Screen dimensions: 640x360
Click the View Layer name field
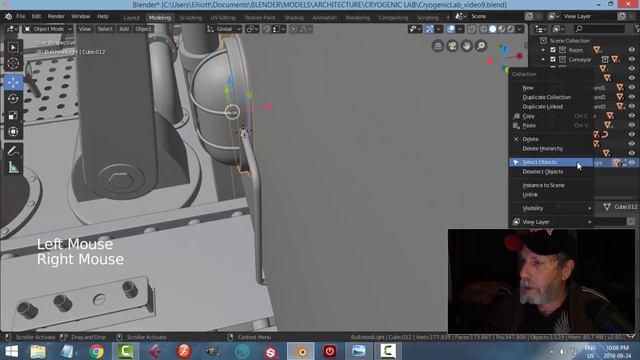(x=589, y=16)
